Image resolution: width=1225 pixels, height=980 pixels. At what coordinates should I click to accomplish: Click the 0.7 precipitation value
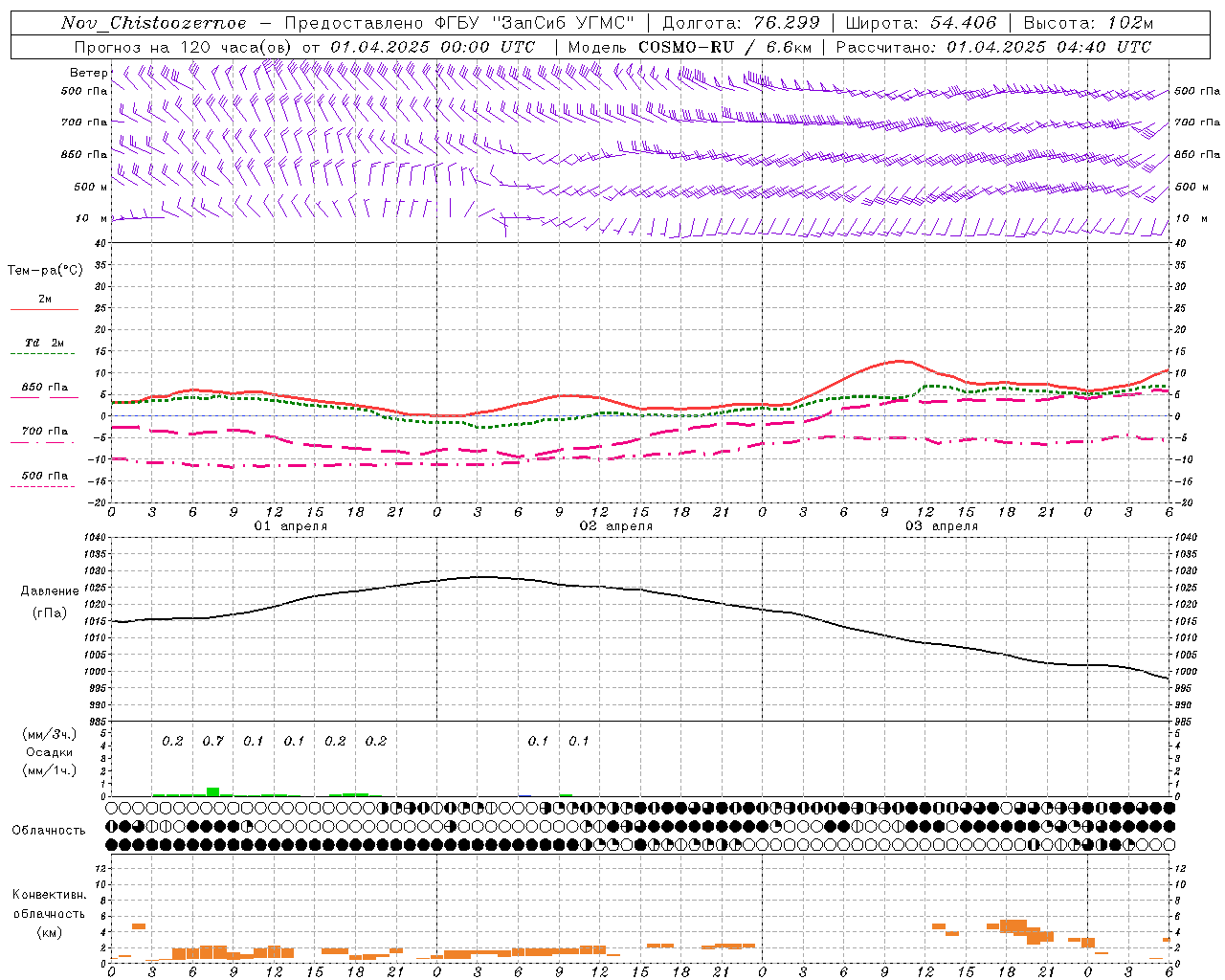click(212, 741)
